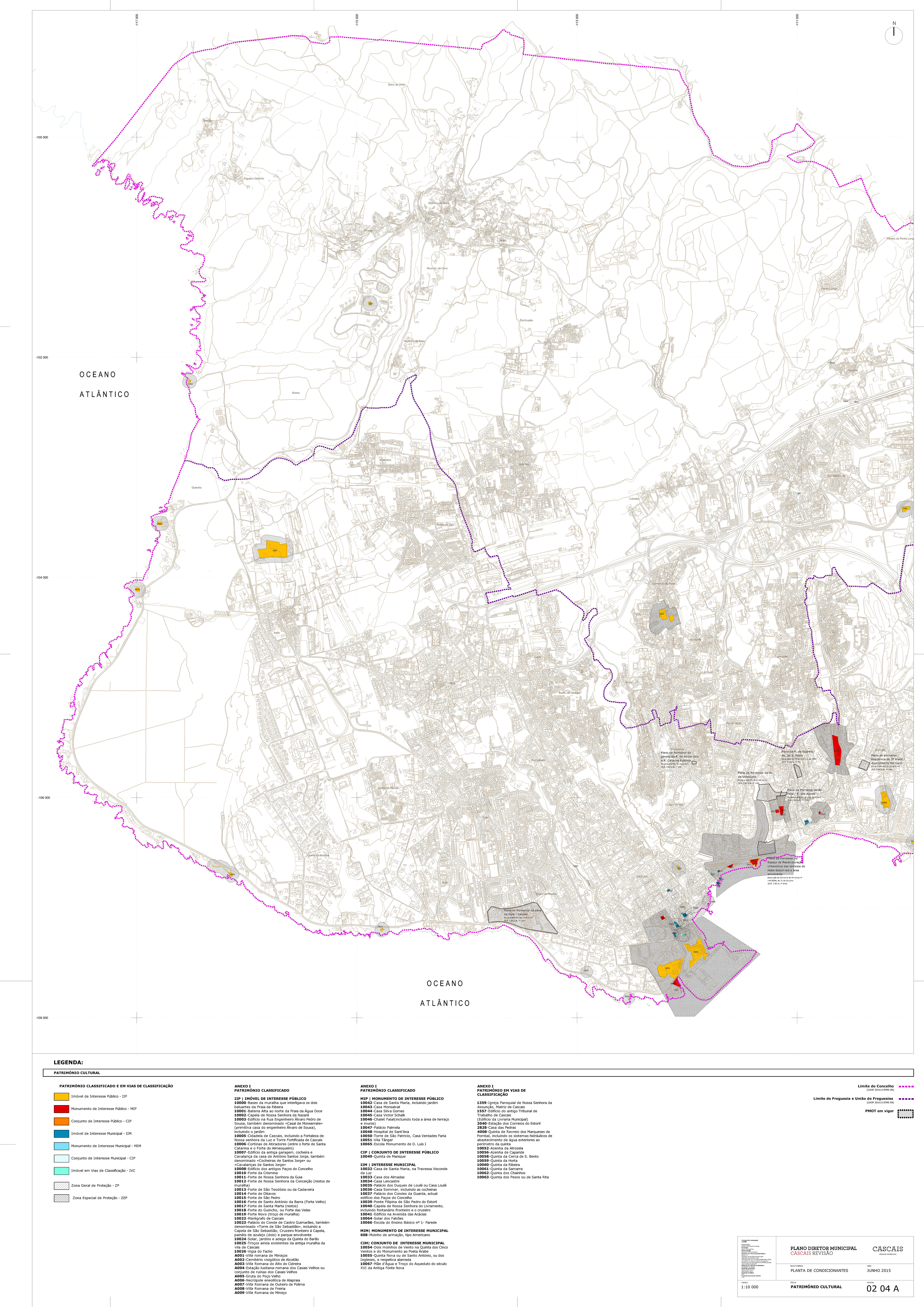Click entry '10064-Solar dos Falcões'
Screen dimensions: 924x1307
[382, 1218]
